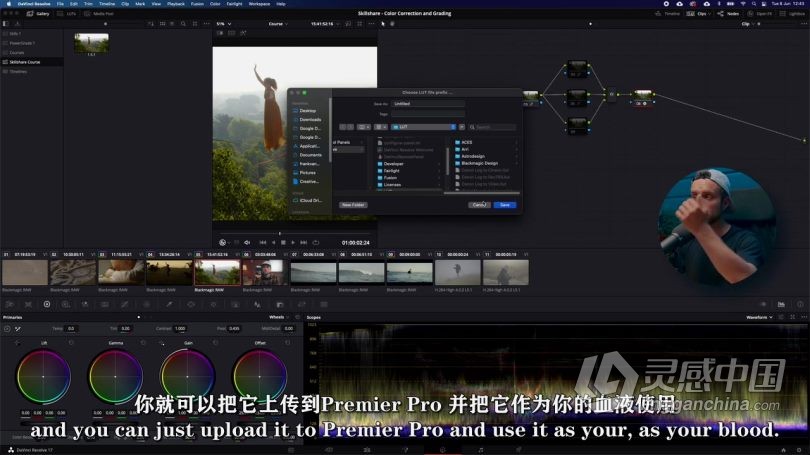Viewport: 810px width, 455px height.
Task: Expand the save dialog options chevron button
Action: point(461,127)
